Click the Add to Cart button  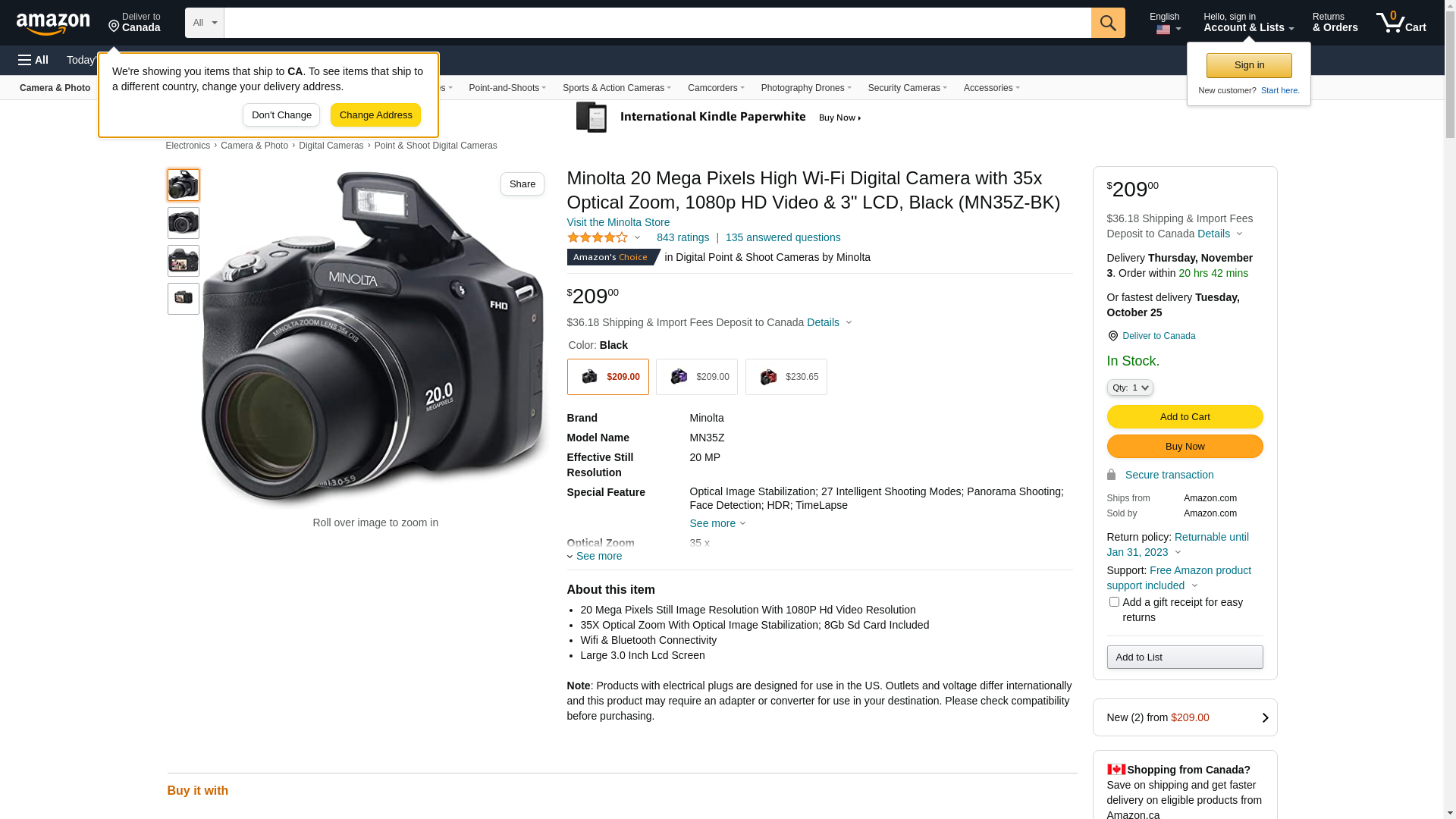coord(1184,416)
